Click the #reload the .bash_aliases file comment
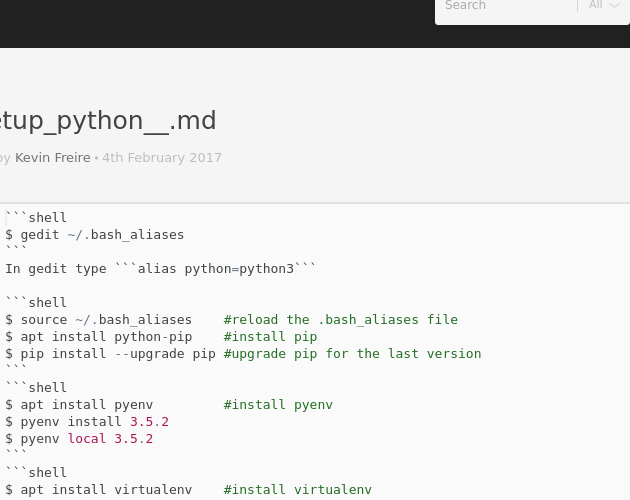The height and width of the screenshot is (500, 630). (341, 320)
